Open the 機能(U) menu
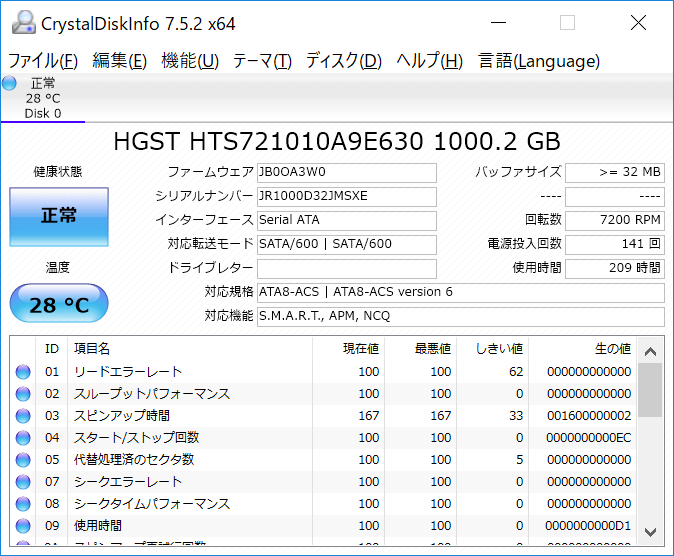The height and width of the screenshot is (556, 674). point(190,61)
